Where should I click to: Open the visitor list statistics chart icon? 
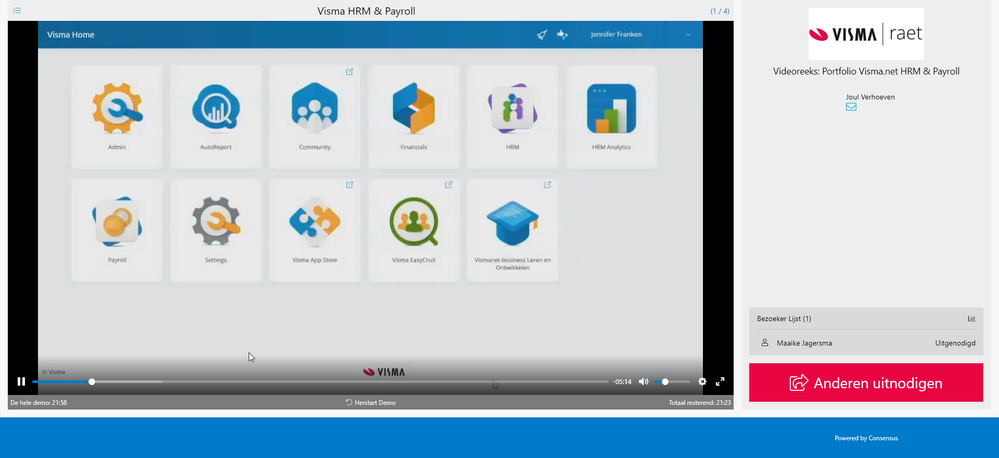pyautogui.click(x=972, y=318)
